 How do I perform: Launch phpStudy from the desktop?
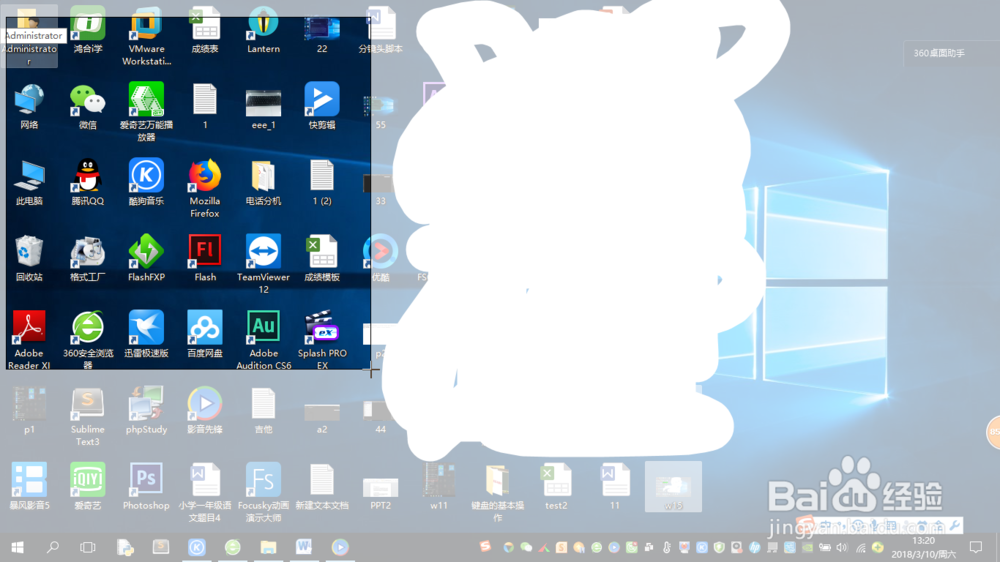click(146, 410)
